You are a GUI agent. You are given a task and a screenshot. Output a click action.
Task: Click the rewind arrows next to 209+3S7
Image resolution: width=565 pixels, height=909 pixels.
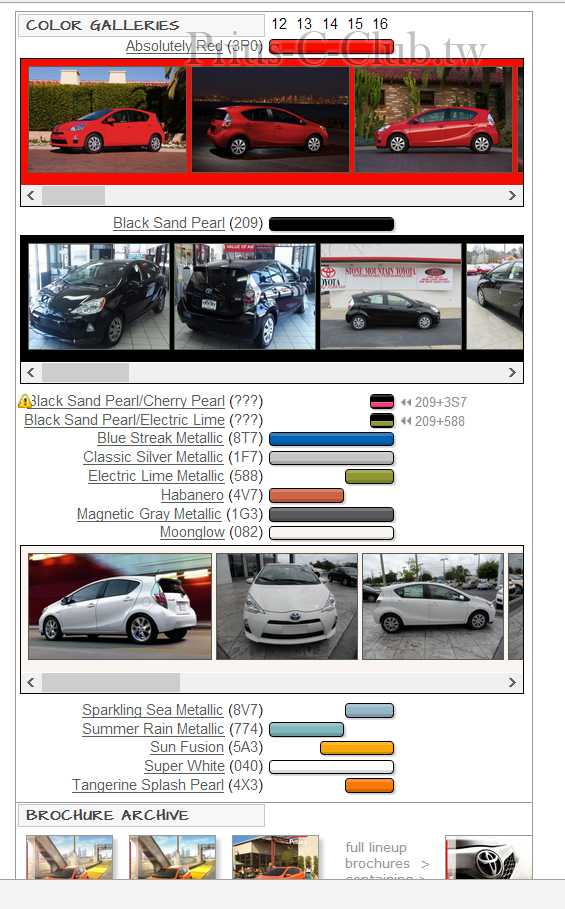(406, 402)
